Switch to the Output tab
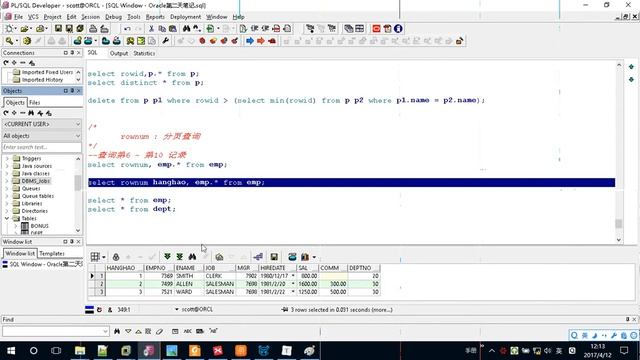Viewport: 640px width, 360px height. [119, 53]
